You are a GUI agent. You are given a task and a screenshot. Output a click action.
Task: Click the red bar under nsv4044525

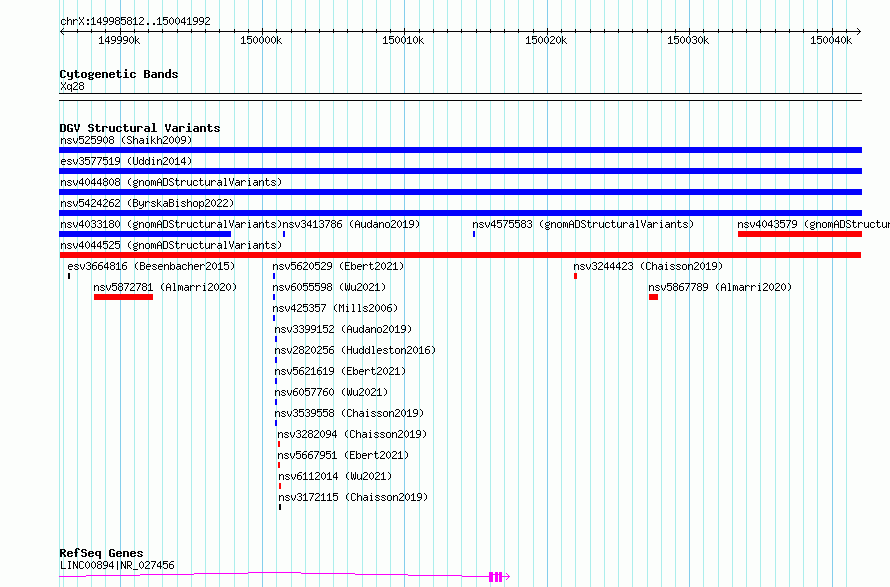tap(460, 255)
